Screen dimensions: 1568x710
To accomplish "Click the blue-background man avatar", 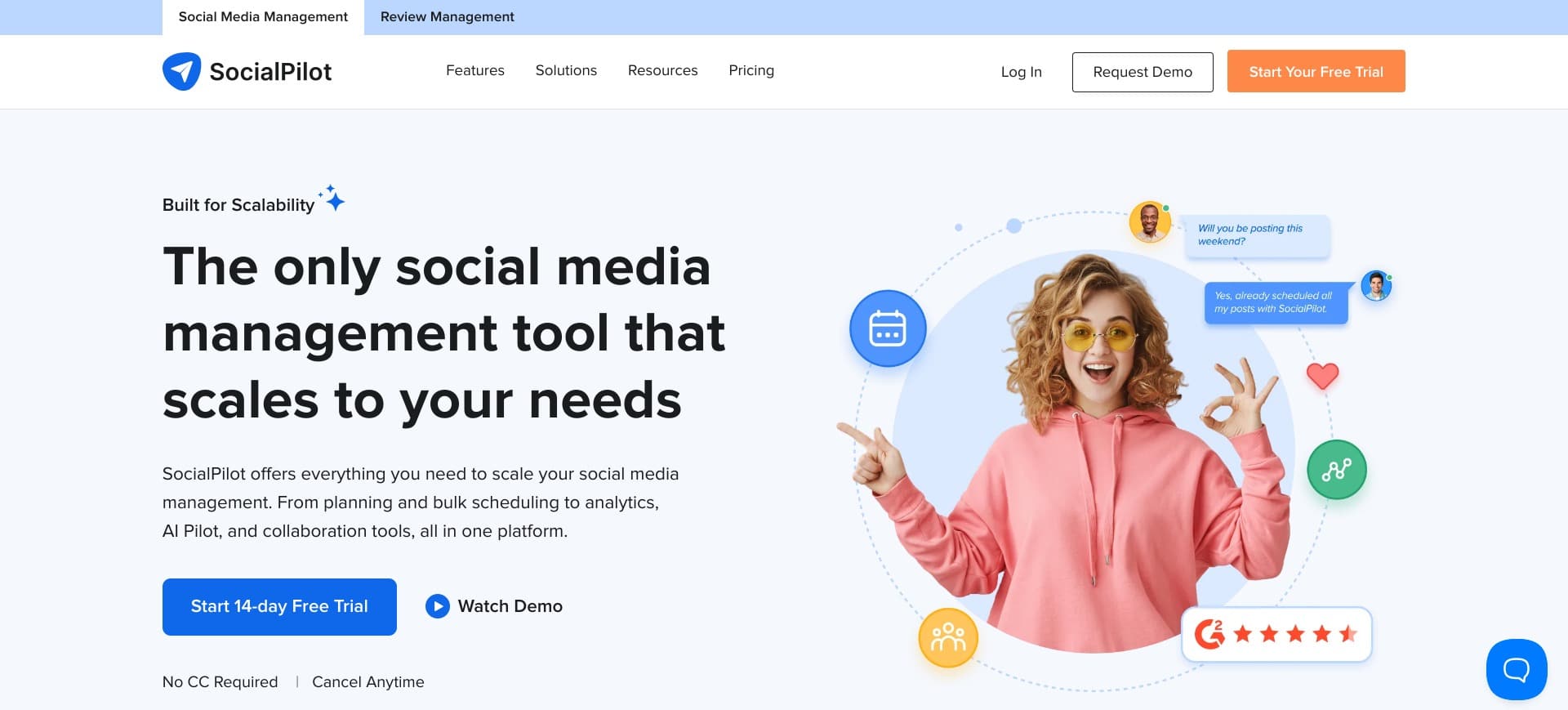I will tap(1376, 286).
